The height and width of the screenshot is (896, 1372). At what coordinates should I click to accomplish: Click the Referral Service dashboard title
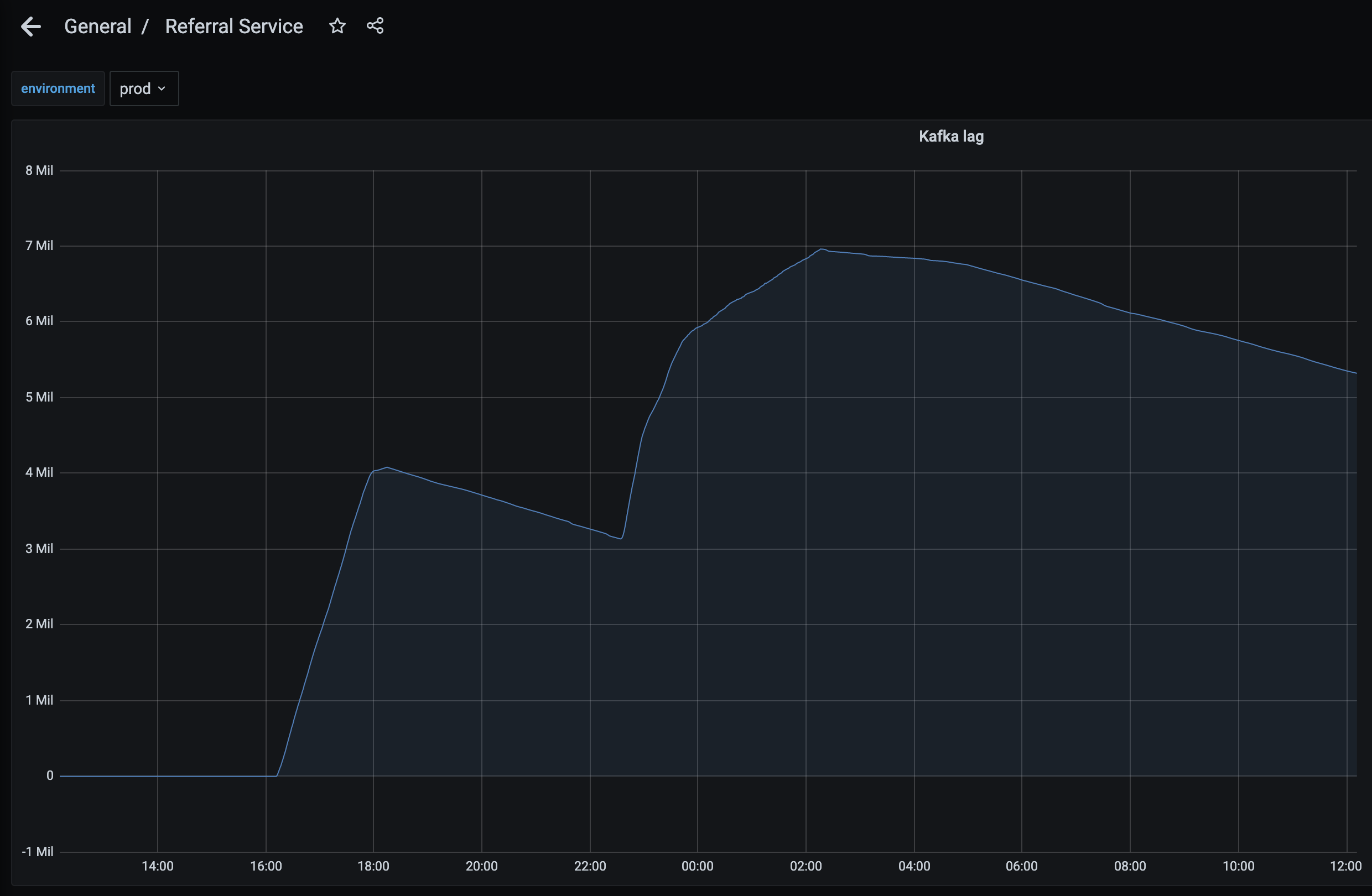233,27
